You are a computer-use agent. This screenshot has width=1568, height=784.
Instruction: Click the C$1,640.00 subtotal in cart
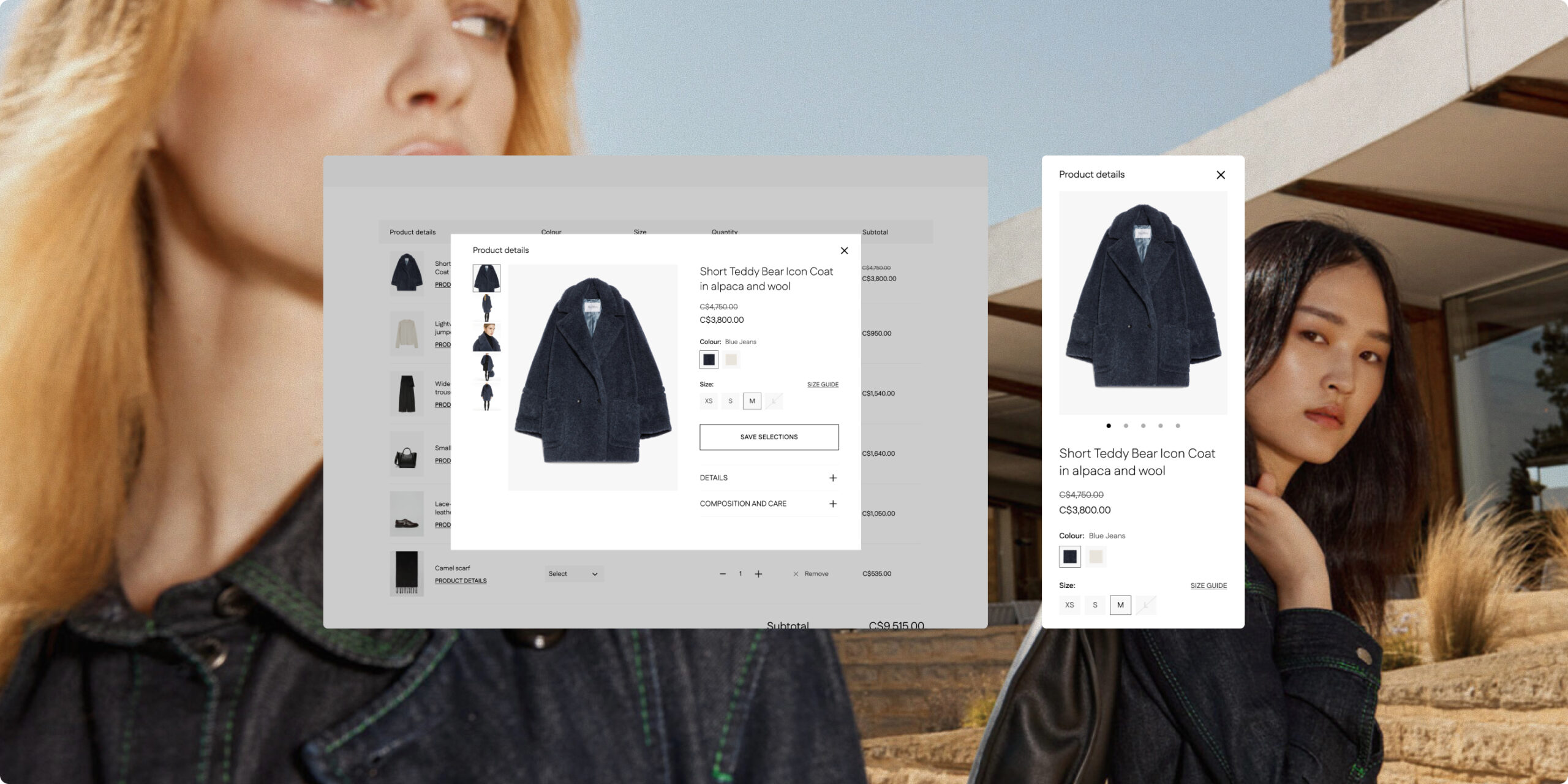click(878, 454)
